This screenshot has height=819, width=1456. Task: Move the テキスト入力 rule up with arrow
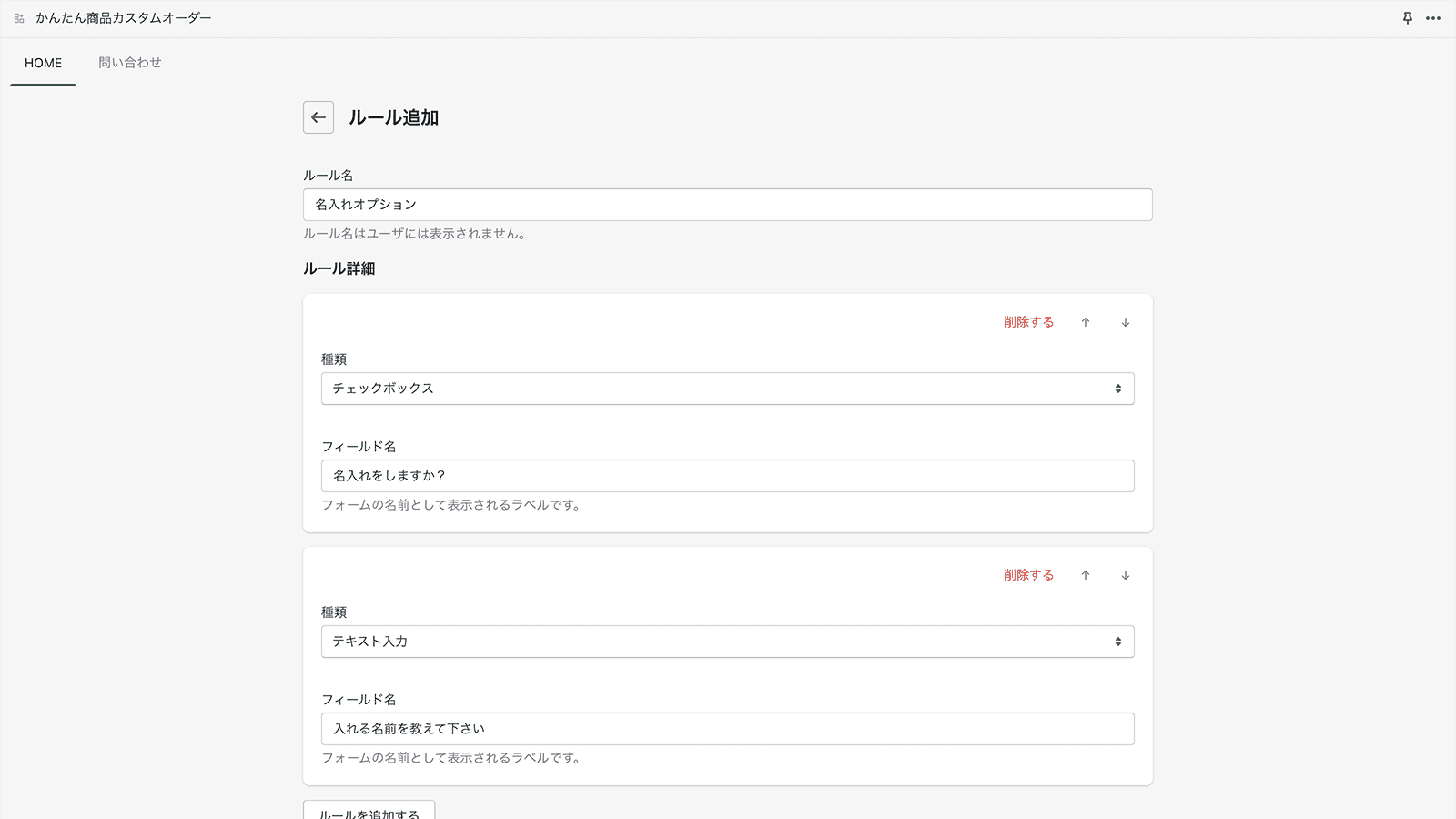[1086, 575]
